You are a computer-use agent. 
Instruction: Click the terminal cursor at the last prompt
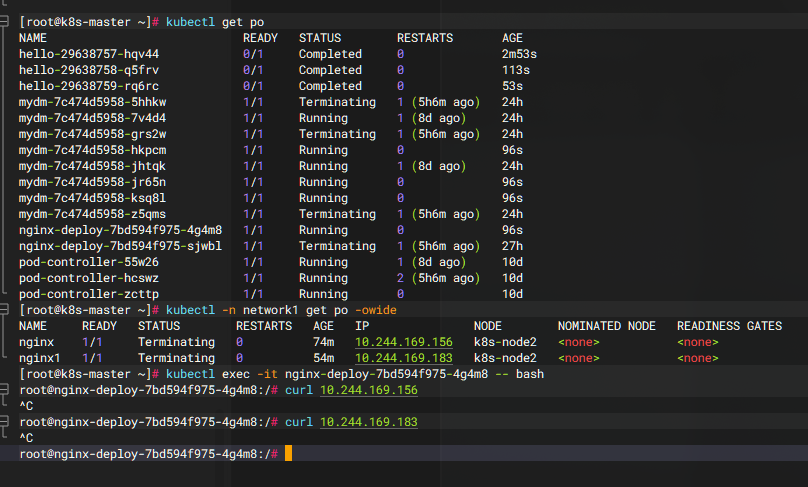coord(288,454)
